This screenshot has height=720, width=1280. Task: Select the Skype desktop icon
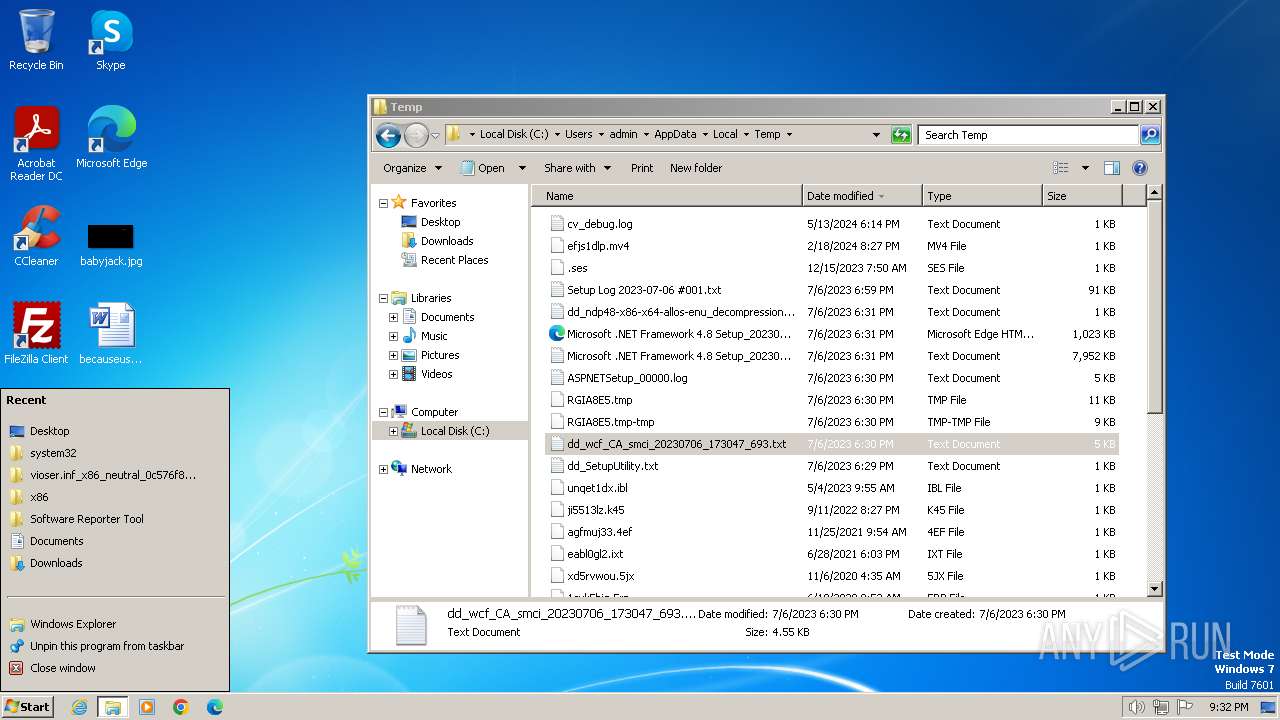110,40
